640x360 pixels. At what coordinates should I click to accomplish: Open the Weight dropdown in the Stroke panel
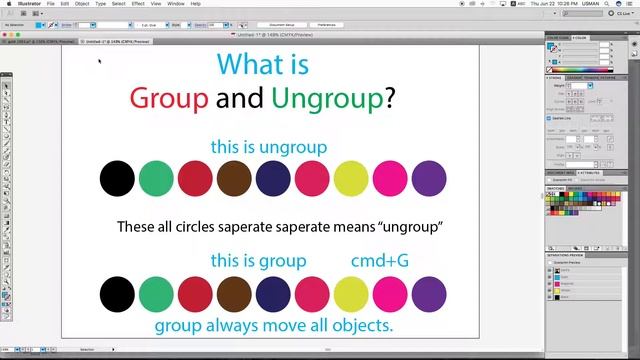coord(590,86)
